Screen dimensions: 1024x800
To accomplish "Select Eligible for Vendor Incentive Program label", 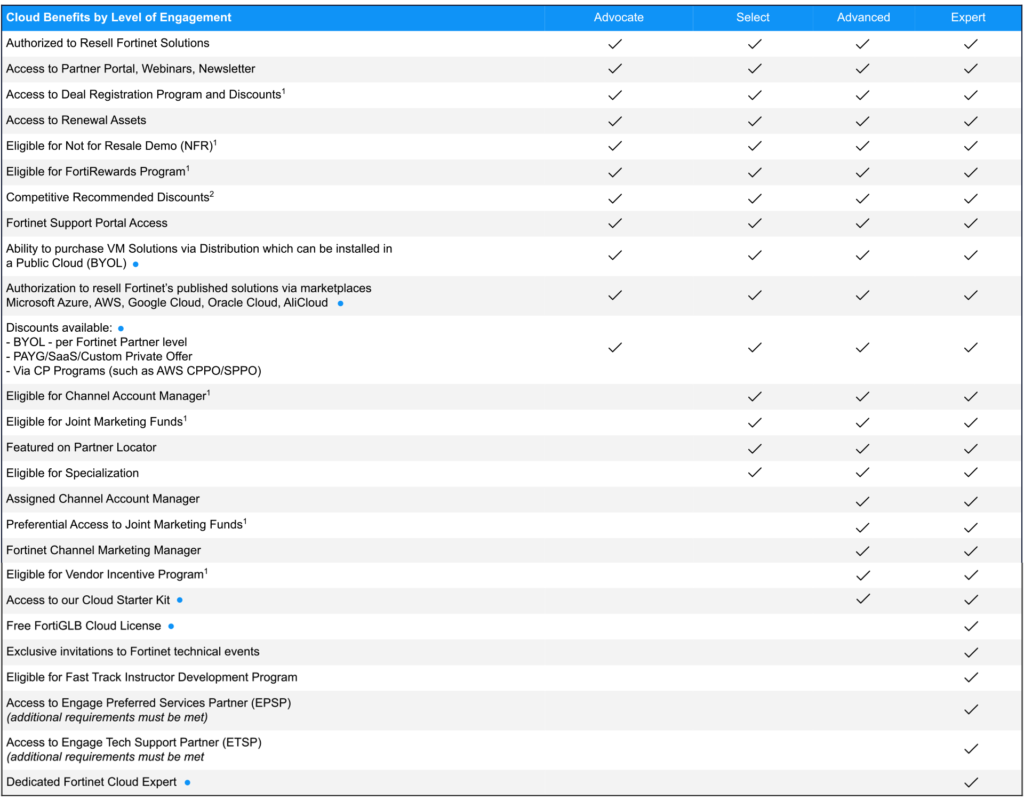I will [107, 574].
